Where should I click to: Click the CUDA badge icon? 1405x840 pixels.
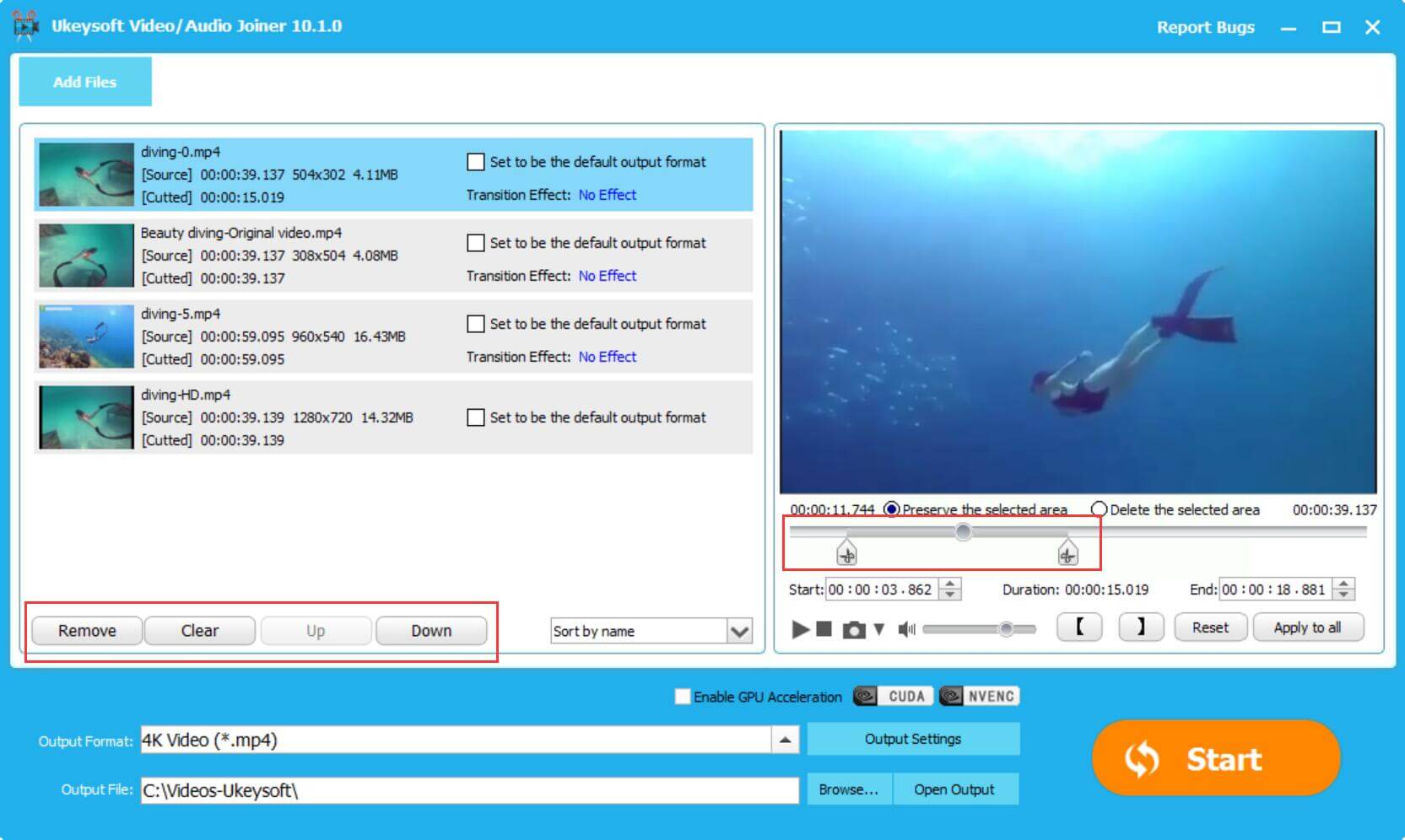tap(893, 696)
